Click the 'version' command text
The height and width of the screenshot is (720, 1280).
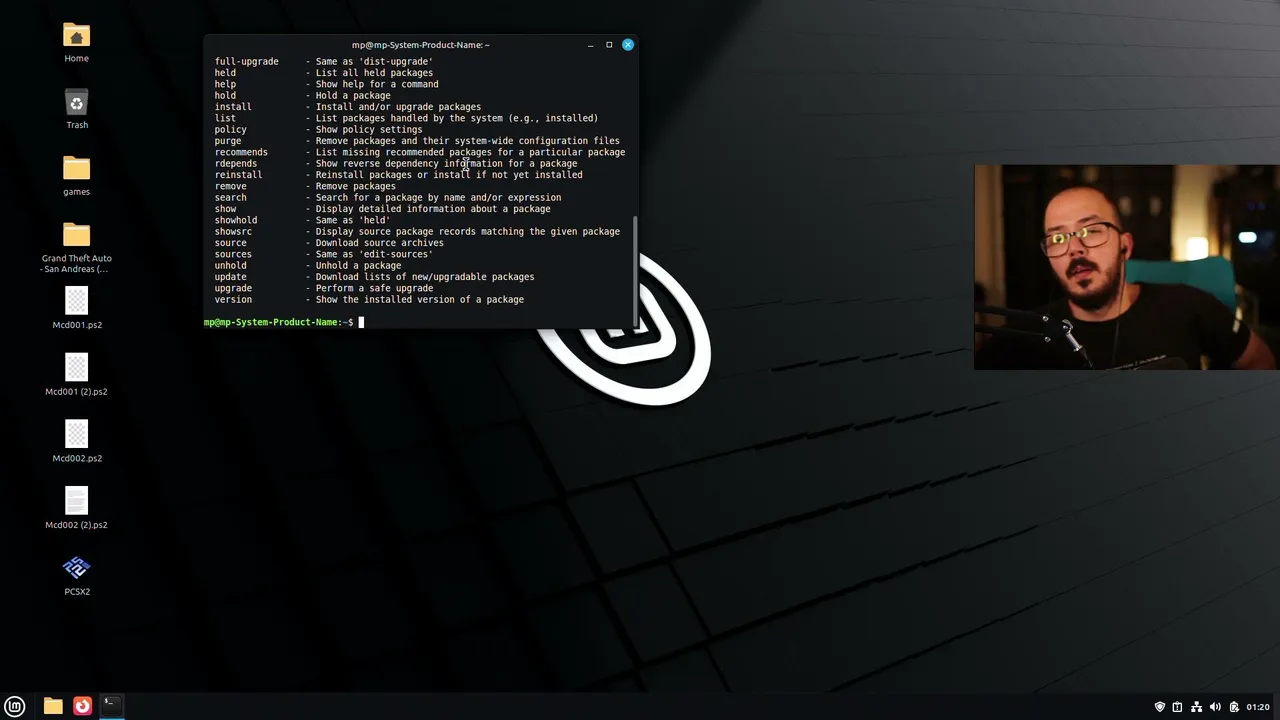[233, 300]
